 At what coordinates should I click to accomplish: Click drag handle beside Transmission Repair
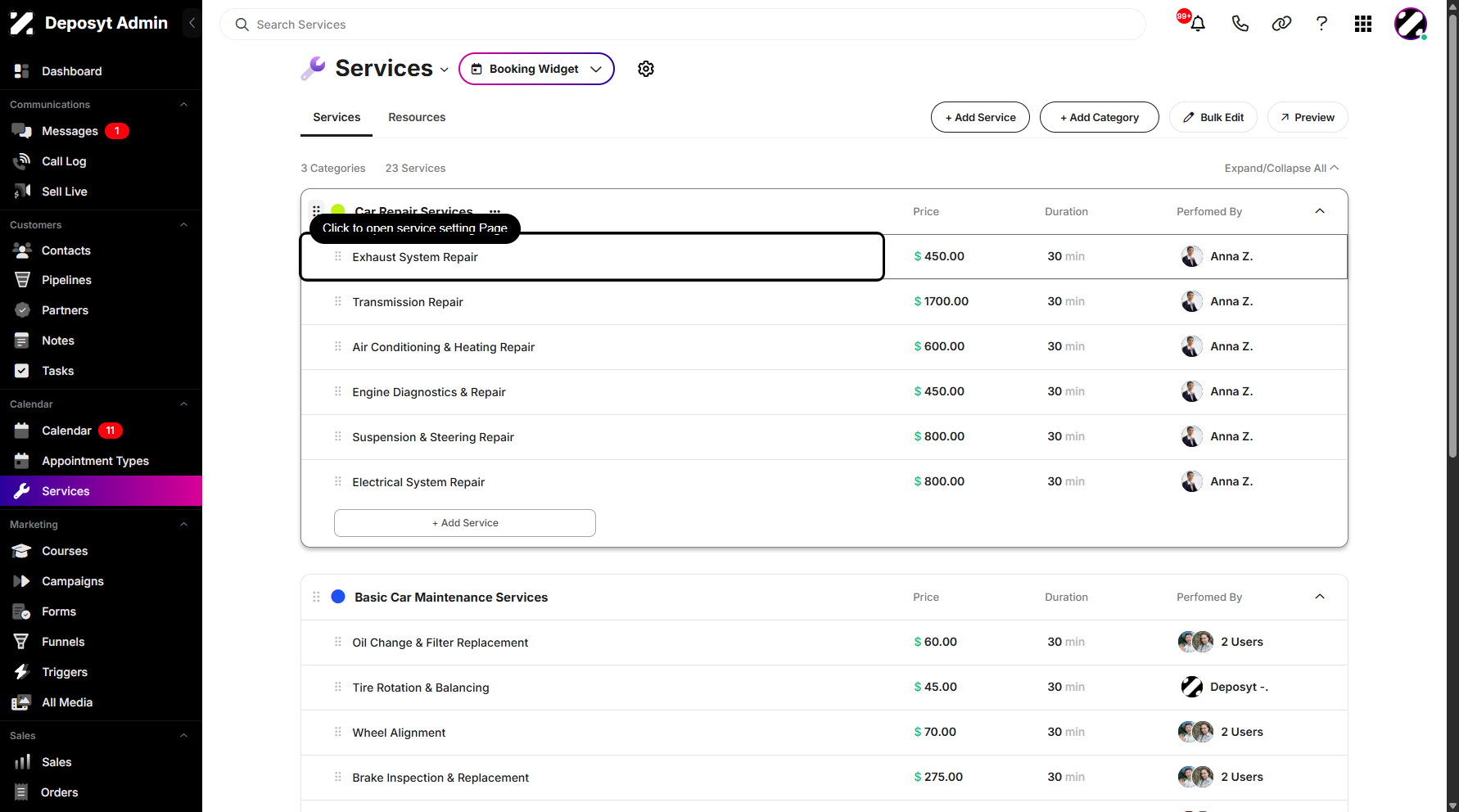[x=337, y=301]
